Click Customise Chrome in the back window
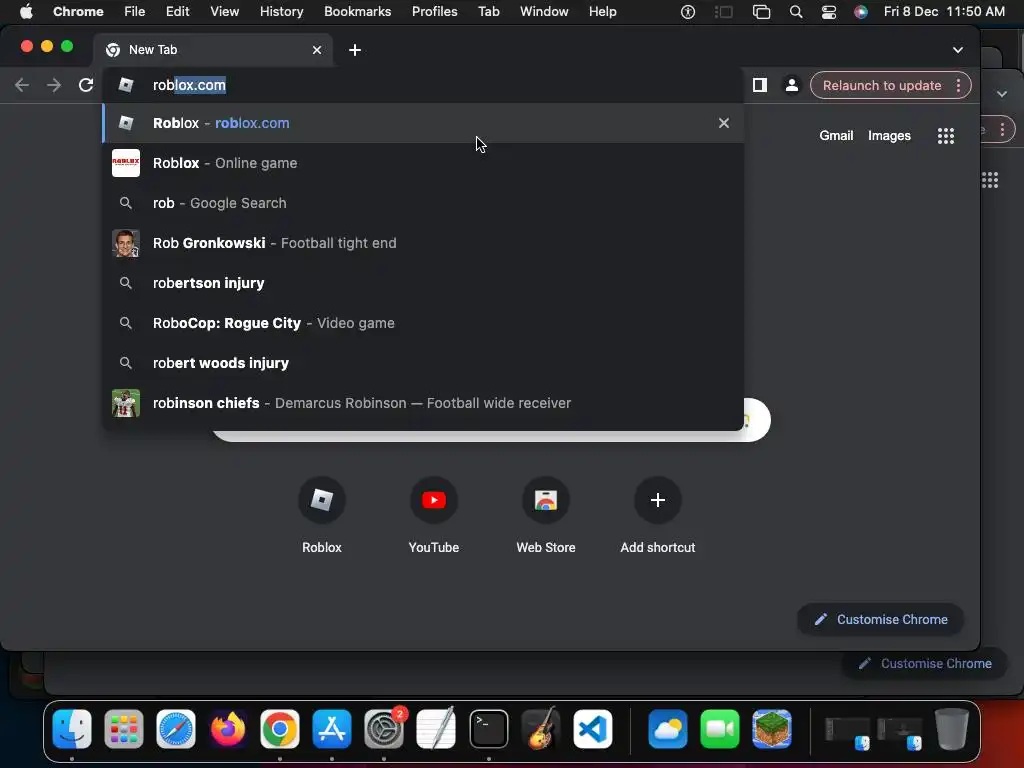 (925, 664)
